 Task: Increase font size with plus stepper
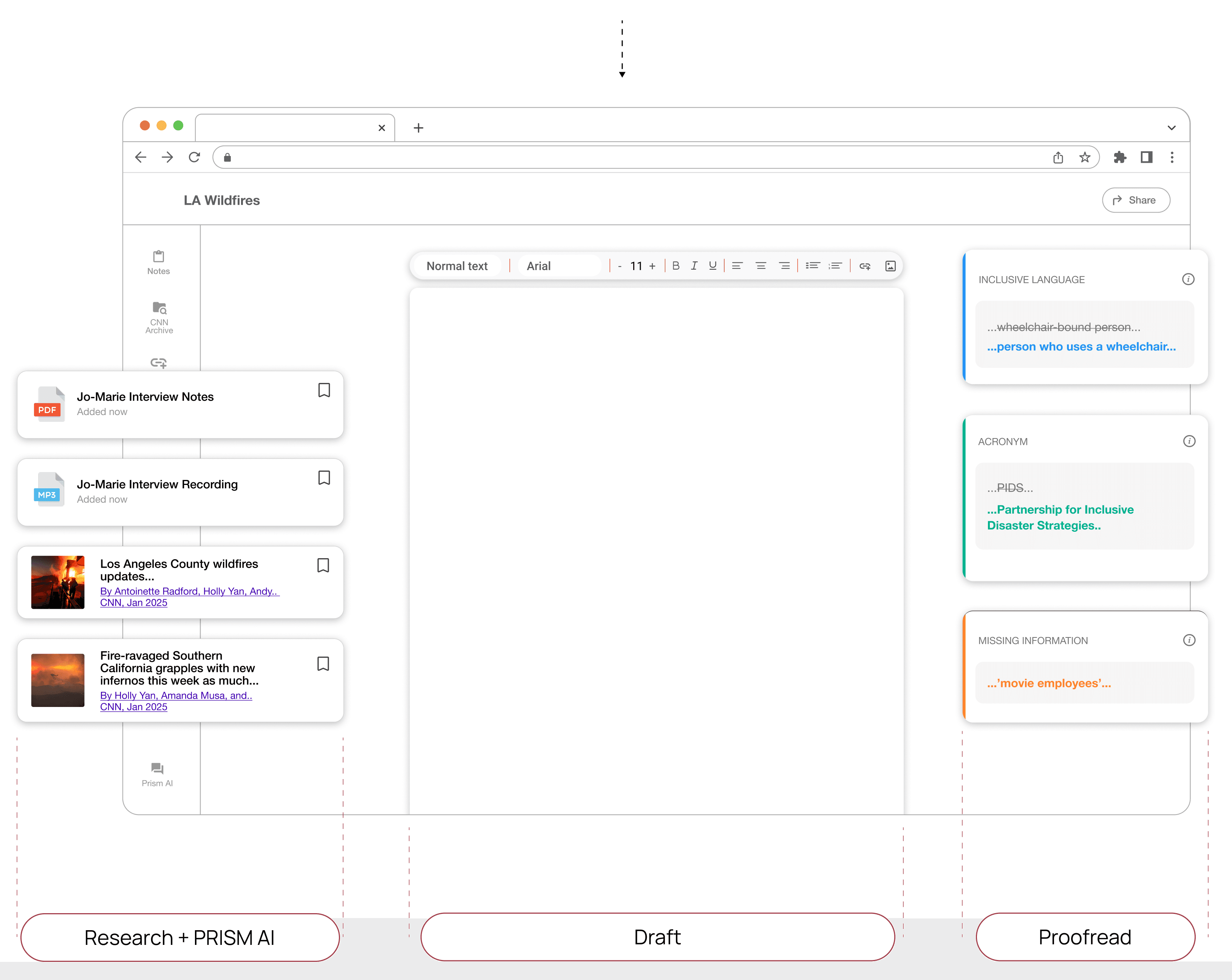tap(652, 265)
